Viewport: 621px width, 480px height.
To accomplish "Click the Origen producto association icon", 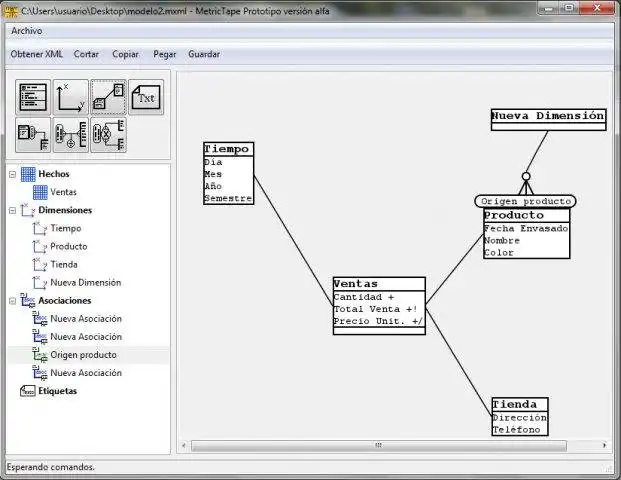I will (x=40, y=355).
